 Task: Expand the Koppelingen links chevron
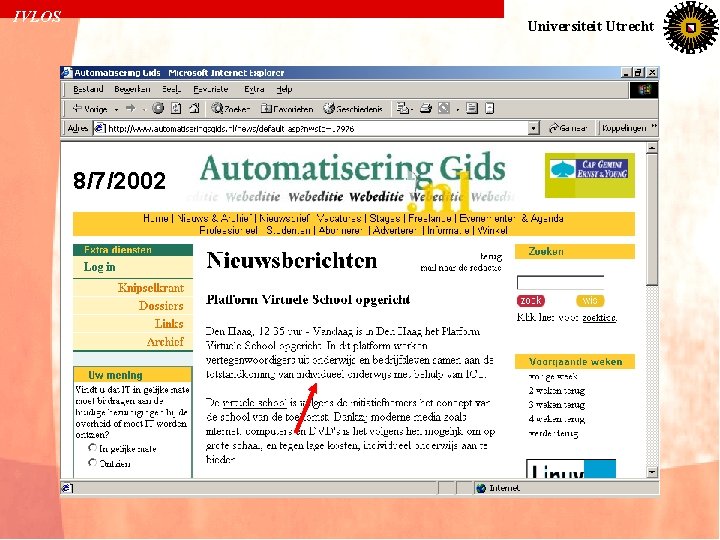[x=654, y=127]
